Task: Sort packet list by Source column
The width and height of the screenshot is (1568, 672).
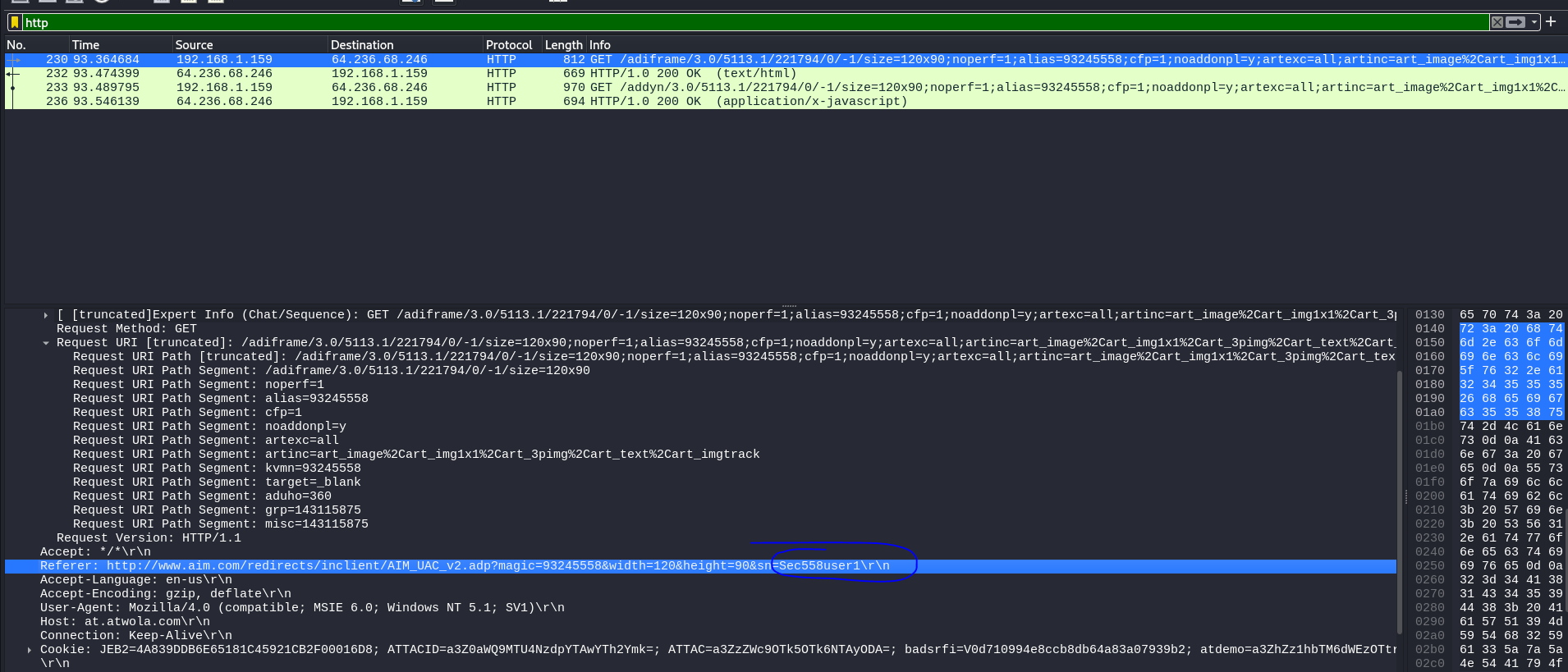Action: pos(194,45)
